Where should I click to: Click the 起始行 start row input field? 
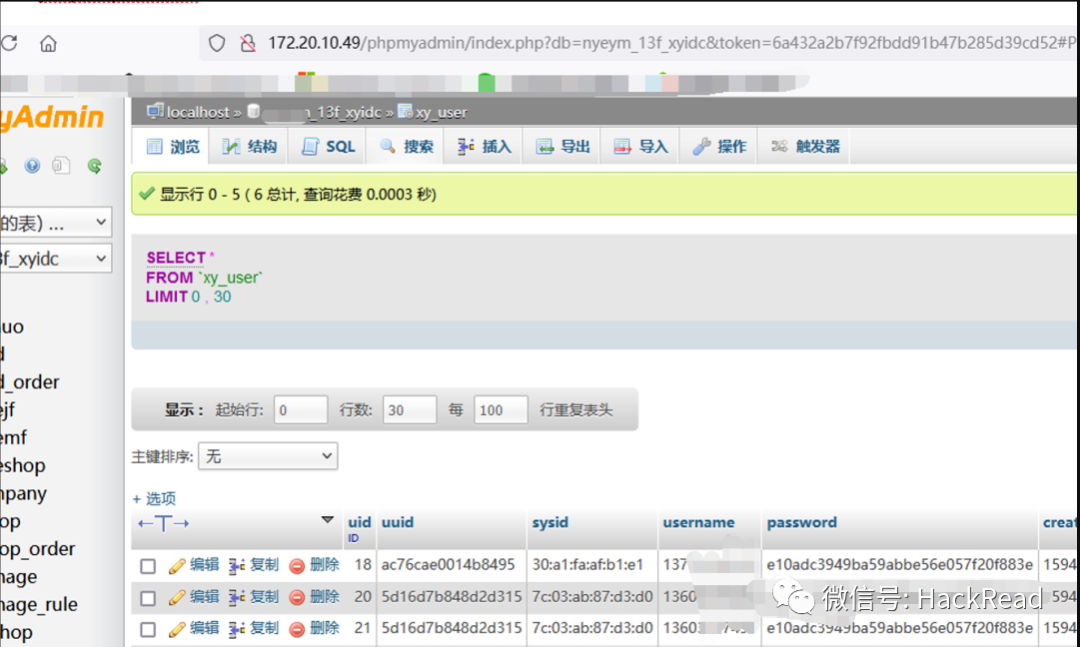click(x=300, y=410)
